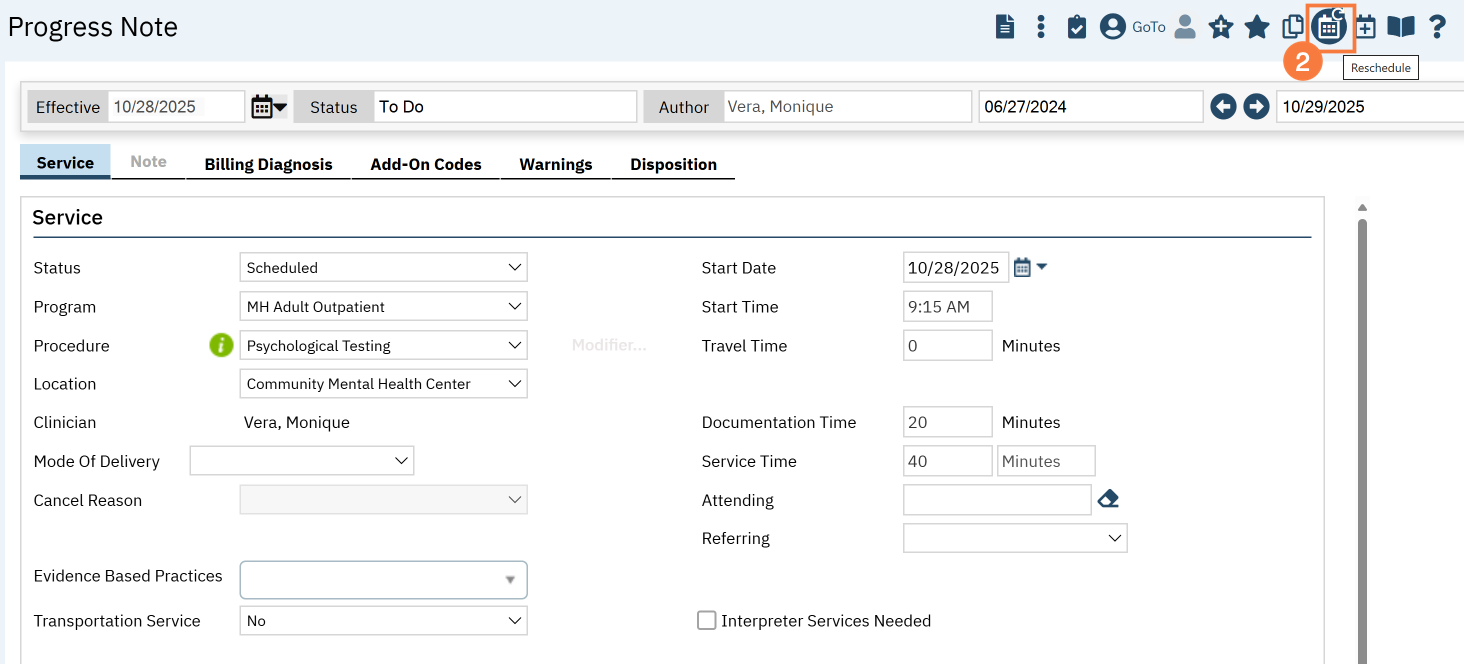The width and height of the screenshot is (1464, 670).
Task: Click the copy documents icon
Action: point(1293,27)
